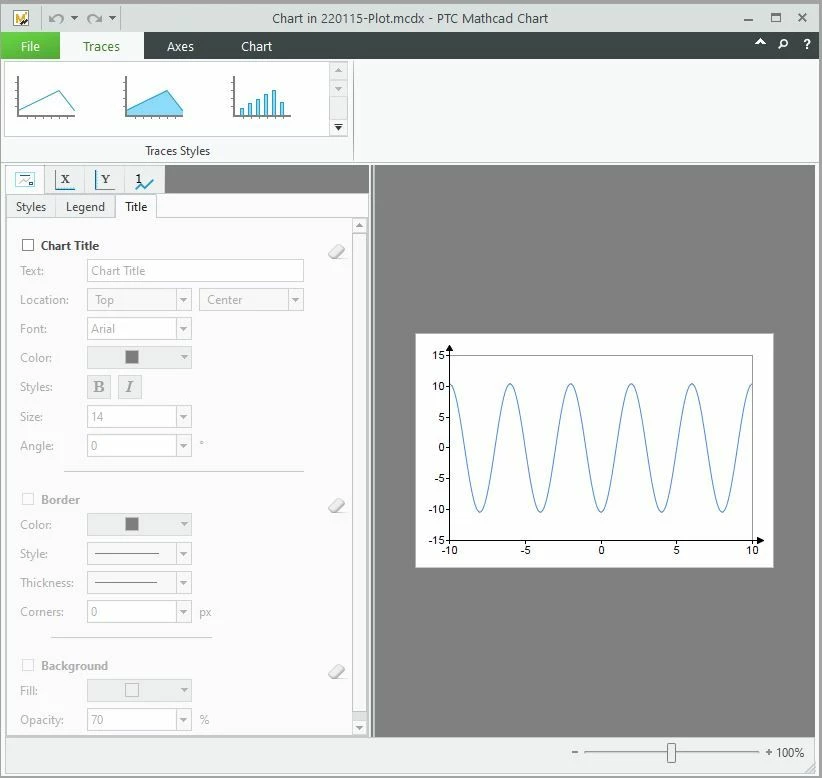Image resolution: width=822 pixels, height=778 pixels.
Task: Reset Background settings with eraser icon
Action: pyautogui.click(x=337, y=672)
